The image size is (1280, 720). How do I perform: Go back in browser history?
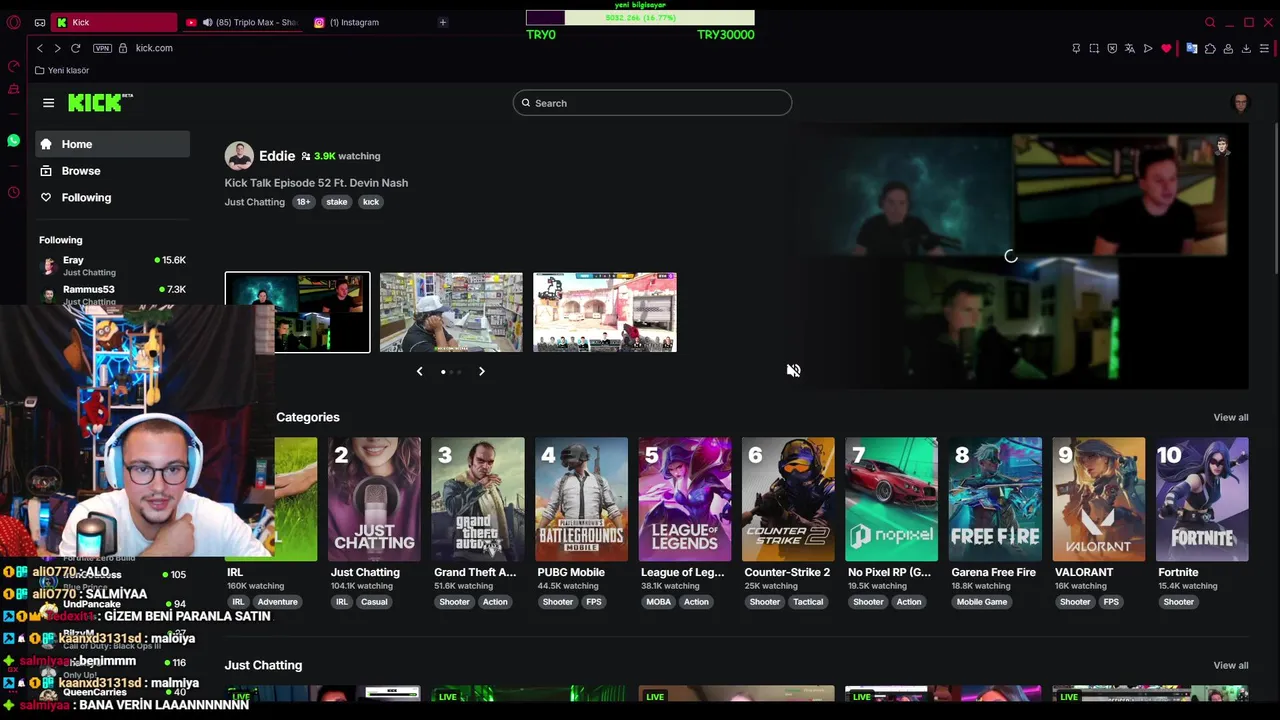click(40, 48)
